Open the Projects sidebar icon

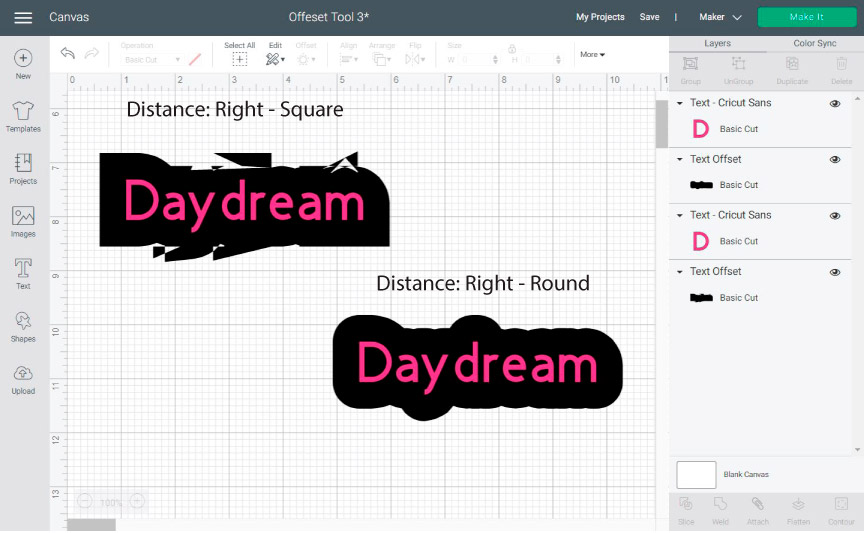click(x=23, y=164)
